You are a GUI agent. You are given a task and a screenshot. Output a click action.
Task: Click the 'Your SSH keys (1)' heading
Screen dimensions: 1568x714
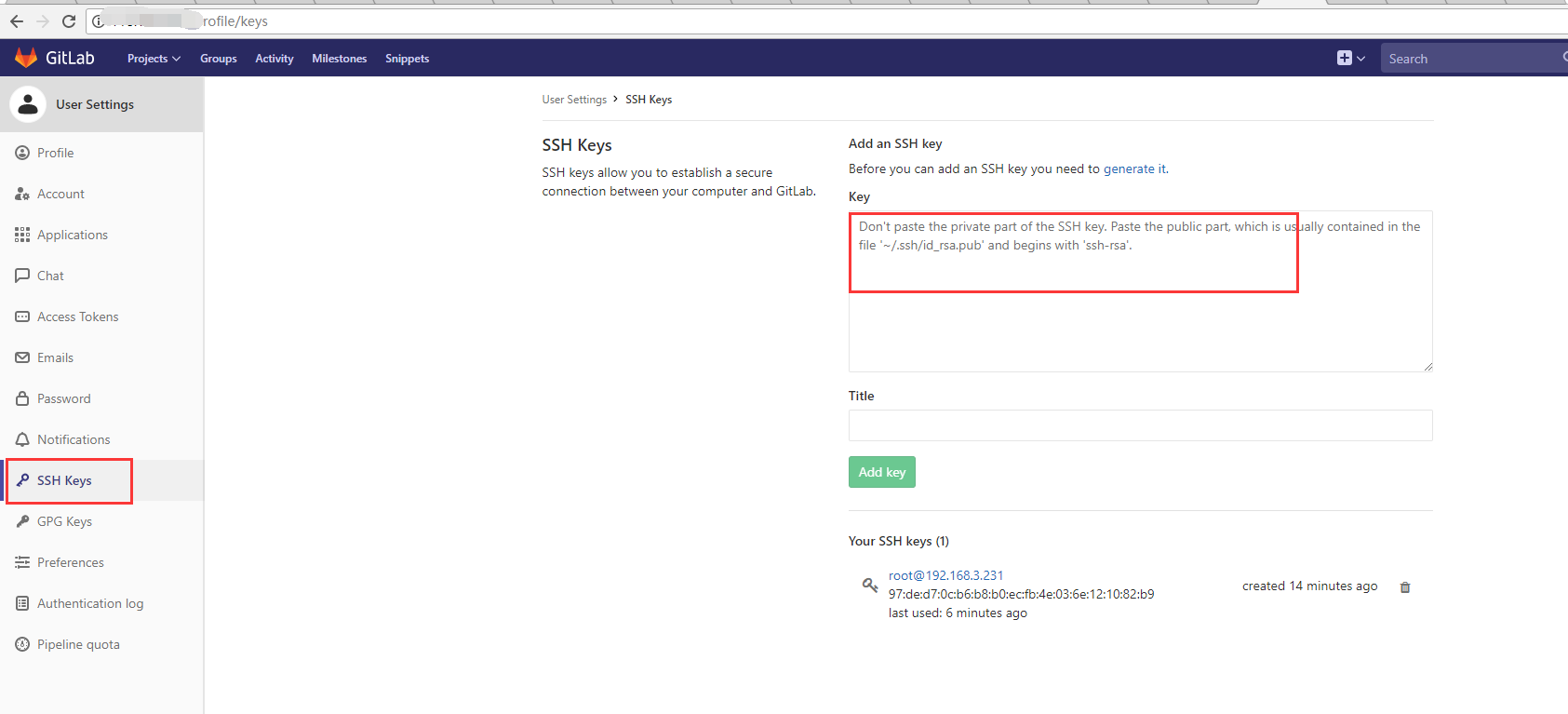coord(899,541)
